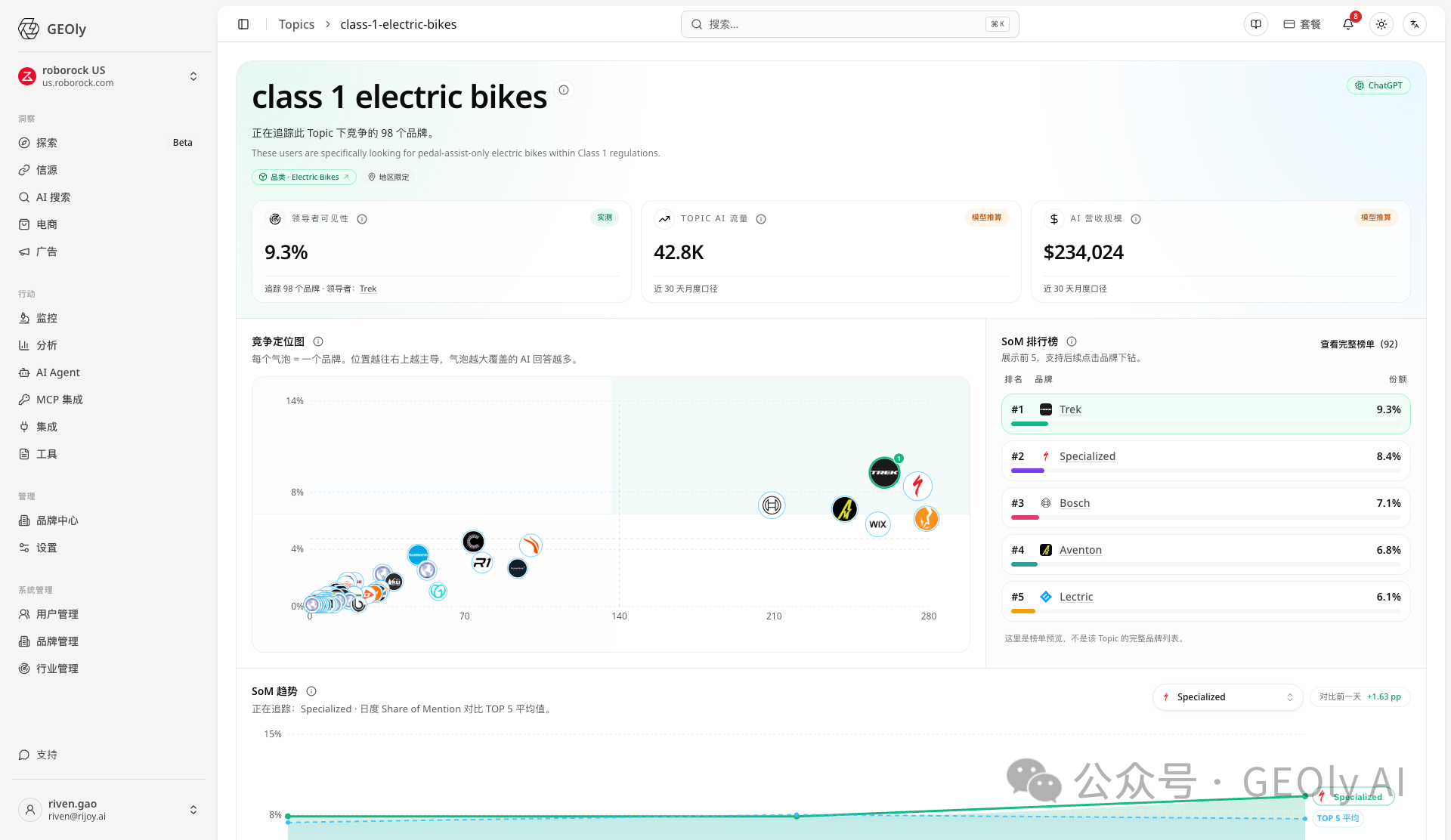
Task: Click info icon beside TOPIC AI 流量
Action: point(761,219)
